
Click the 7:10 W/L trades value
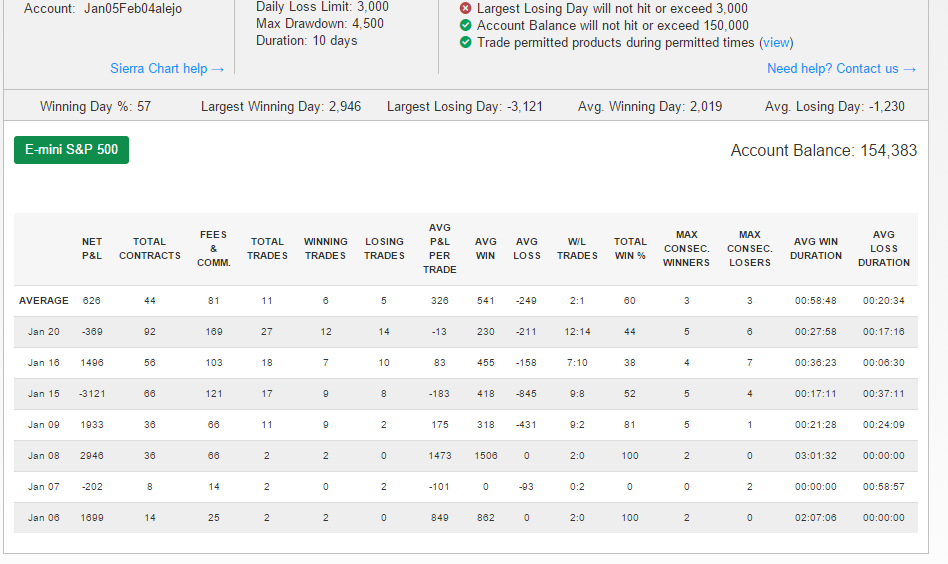coord(577,363)
